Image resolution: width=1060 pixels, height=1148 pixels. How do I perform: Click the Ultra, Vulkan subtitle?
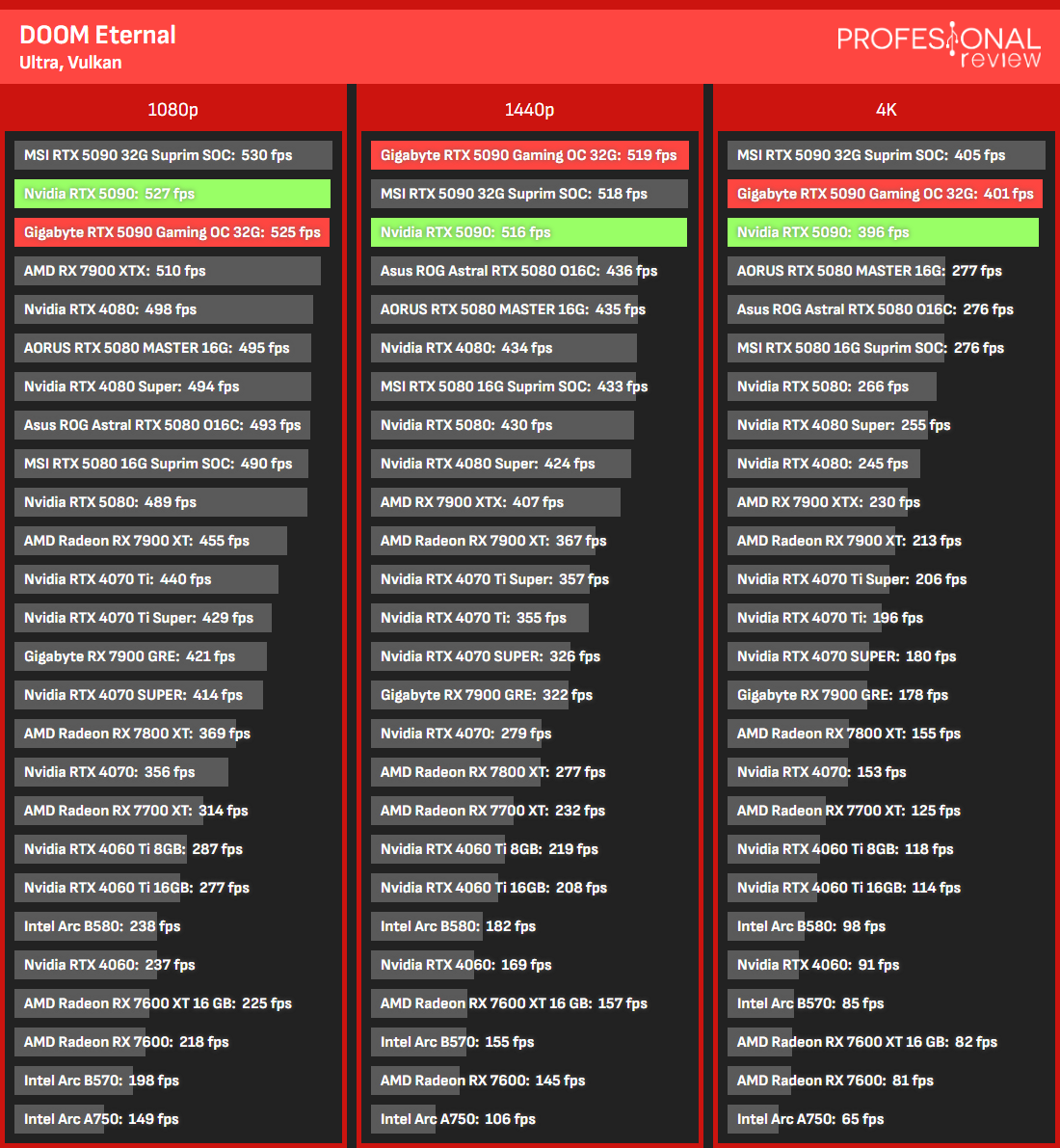pos(70,63)
